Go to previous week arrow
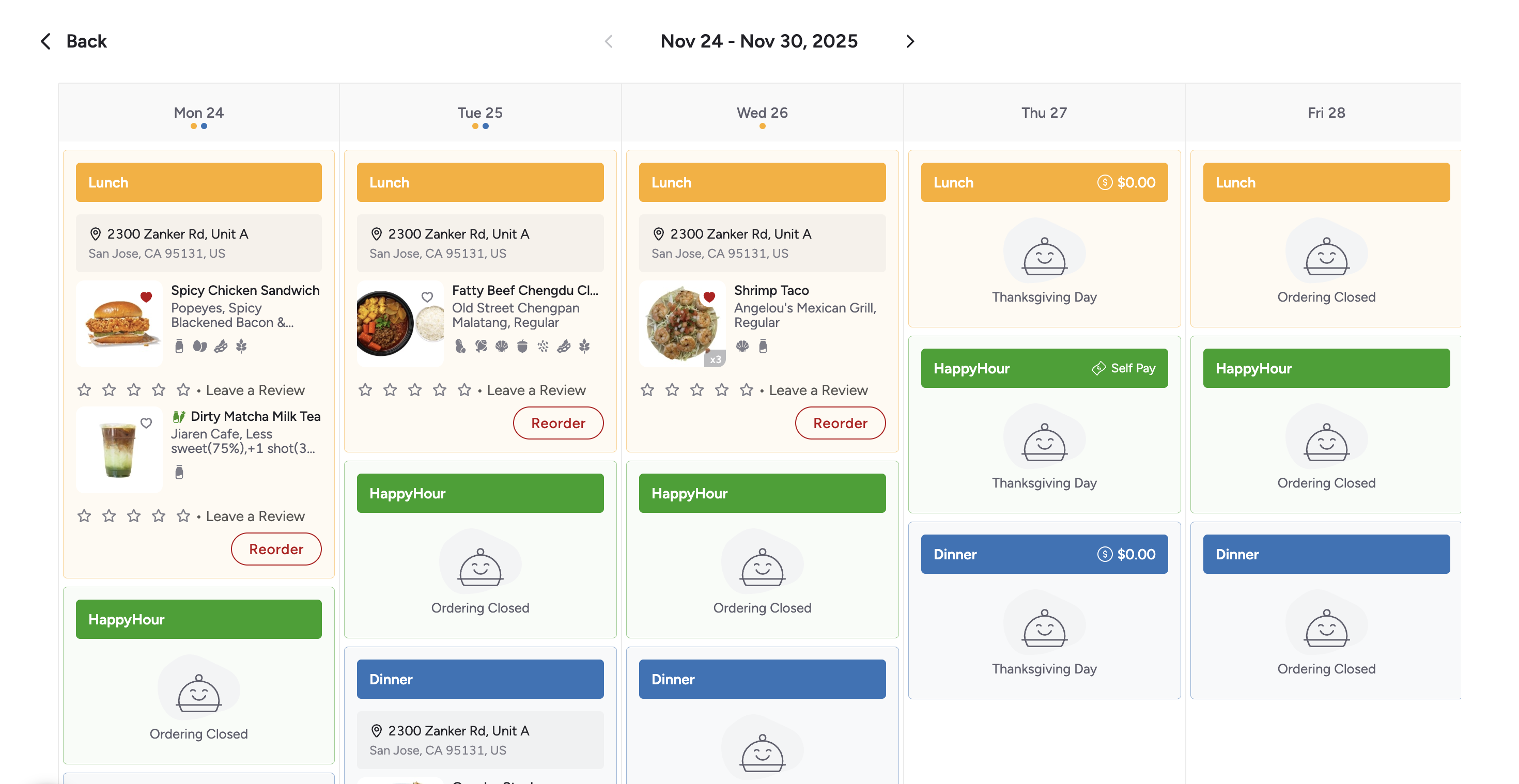Image resolution: width=1519 pixels, height=784 pixels. 609,41
